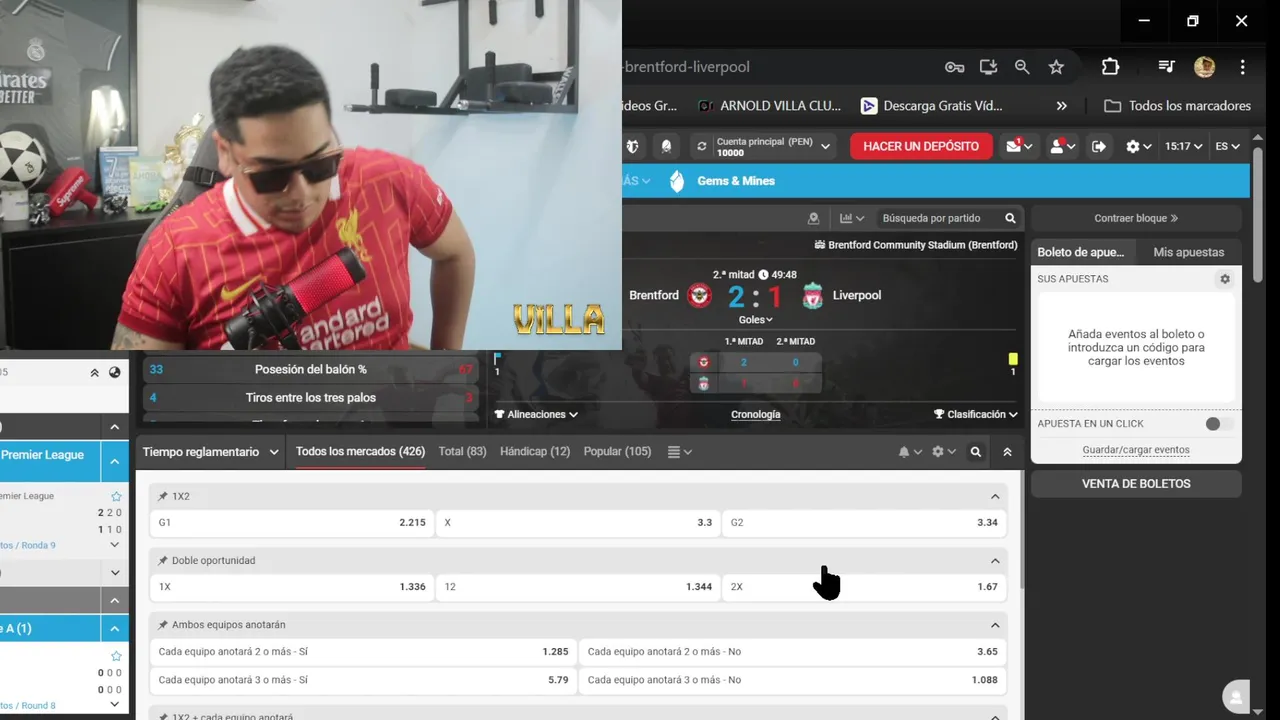Viewport: 1280px width, 720px height.
Task: Open the Gems & Mines menu item
Action: point(736,181)
